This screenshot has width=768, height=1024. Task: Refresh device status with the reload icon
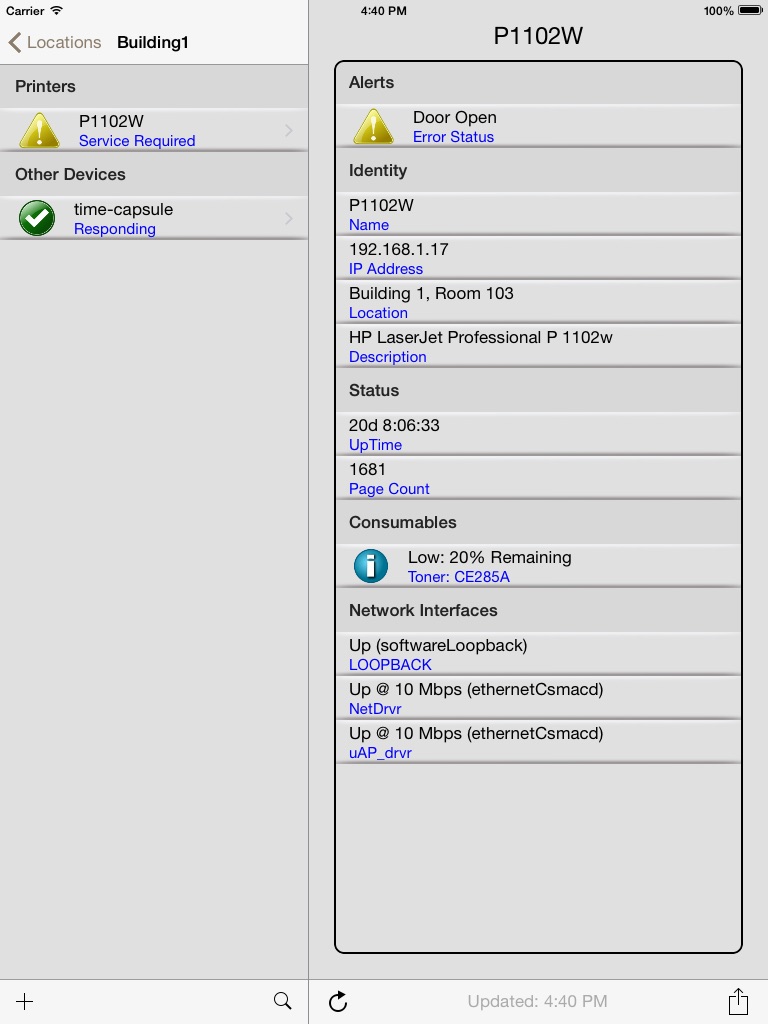tap(338, 1001)
